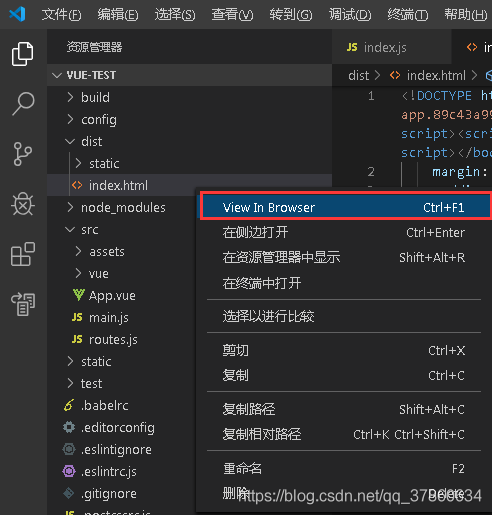This screenshot has width=492, height=515.
Task: Expand the config folder
Action: click(x=70, y=119)
